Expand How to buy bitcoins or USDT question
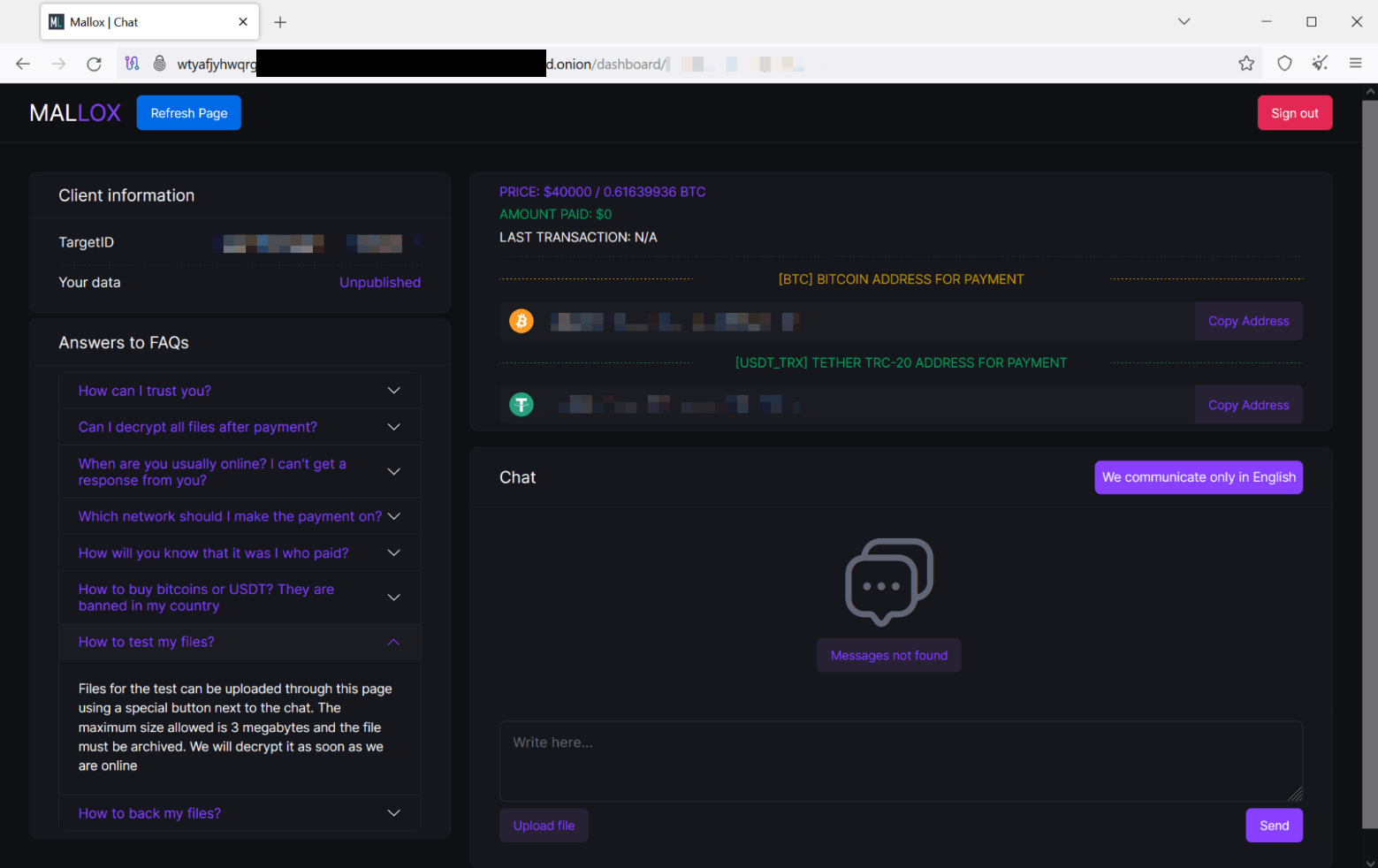 240,598
